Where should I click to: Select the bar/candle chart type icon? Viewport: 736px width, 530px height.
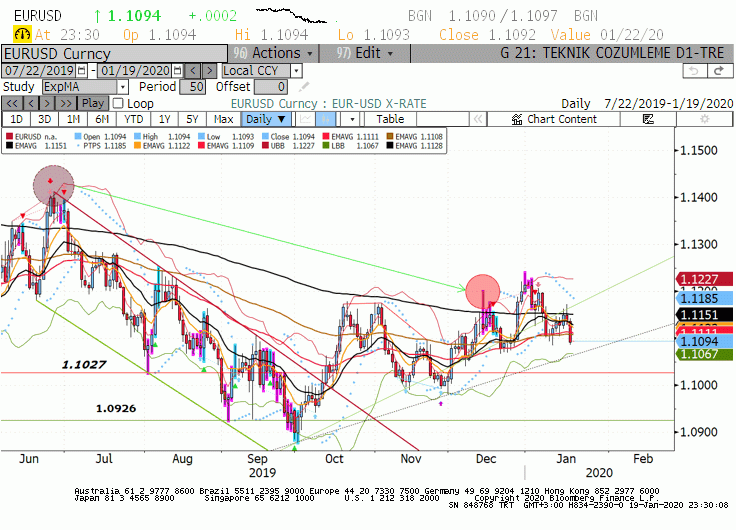coord(325,119)
